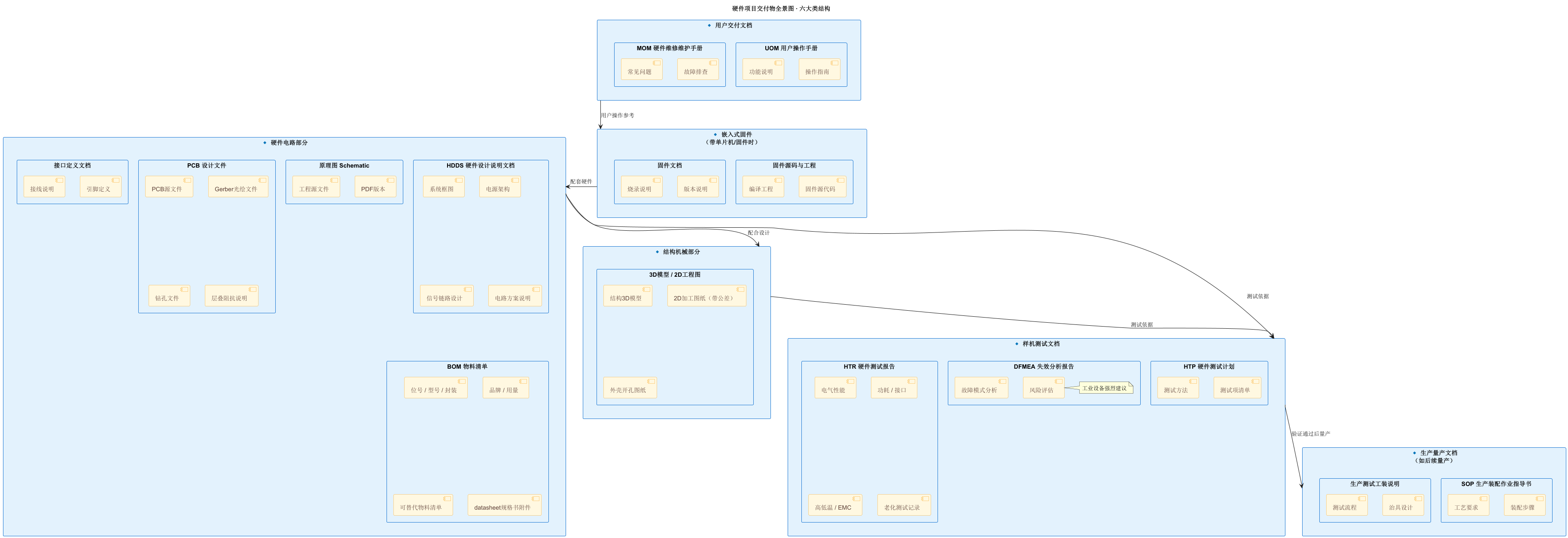The width and height of the screenshot is (1568, 538).
Task: Select the 操作指南 component
Action: [x=819, y=70]
